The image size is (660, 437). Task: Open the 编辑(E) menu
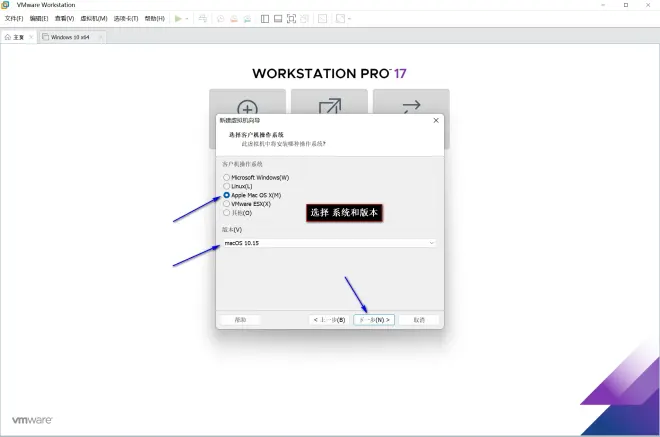[x=39, y=19]
